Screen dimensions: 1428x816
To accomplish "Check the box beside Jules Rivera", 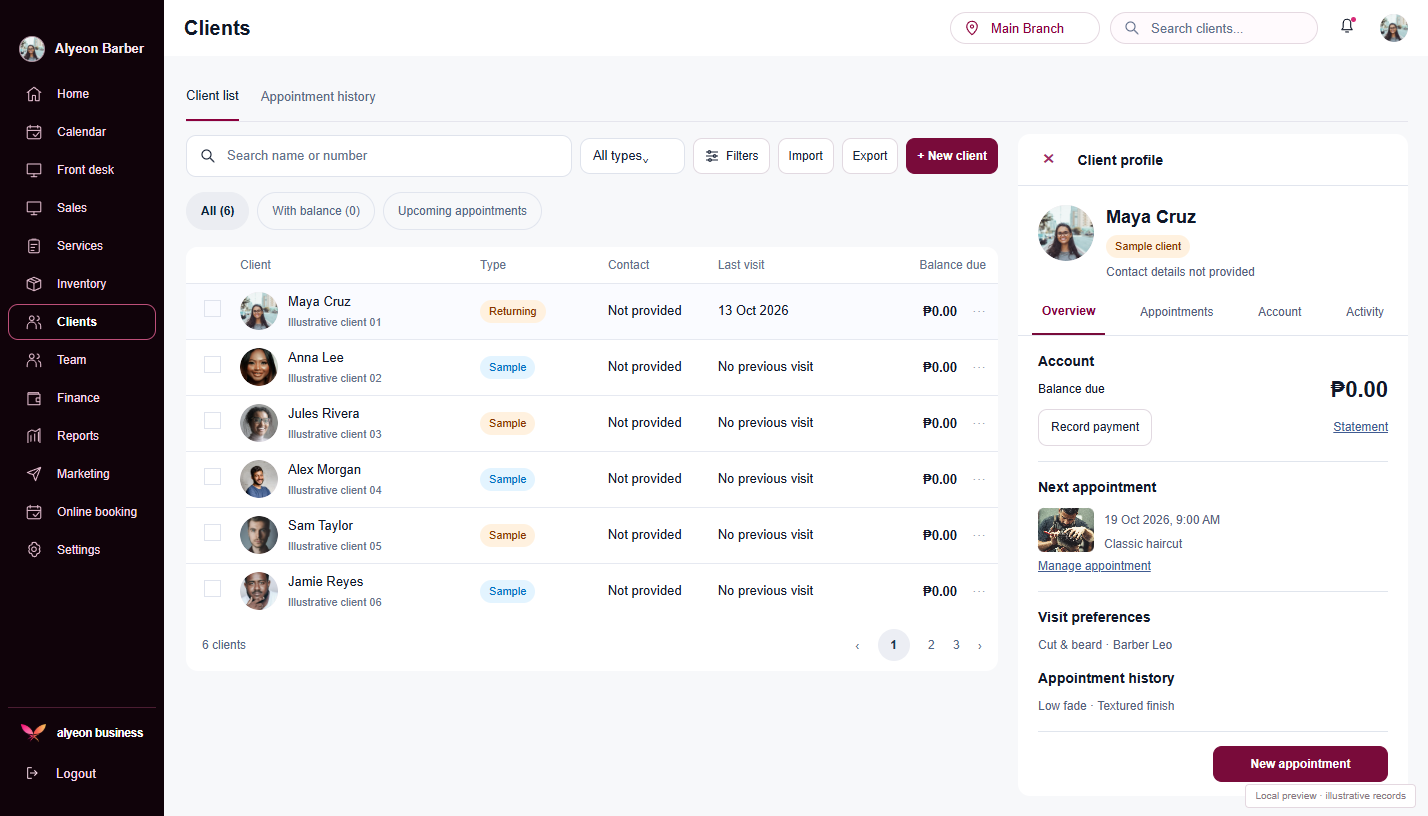I will coord(212,421).
